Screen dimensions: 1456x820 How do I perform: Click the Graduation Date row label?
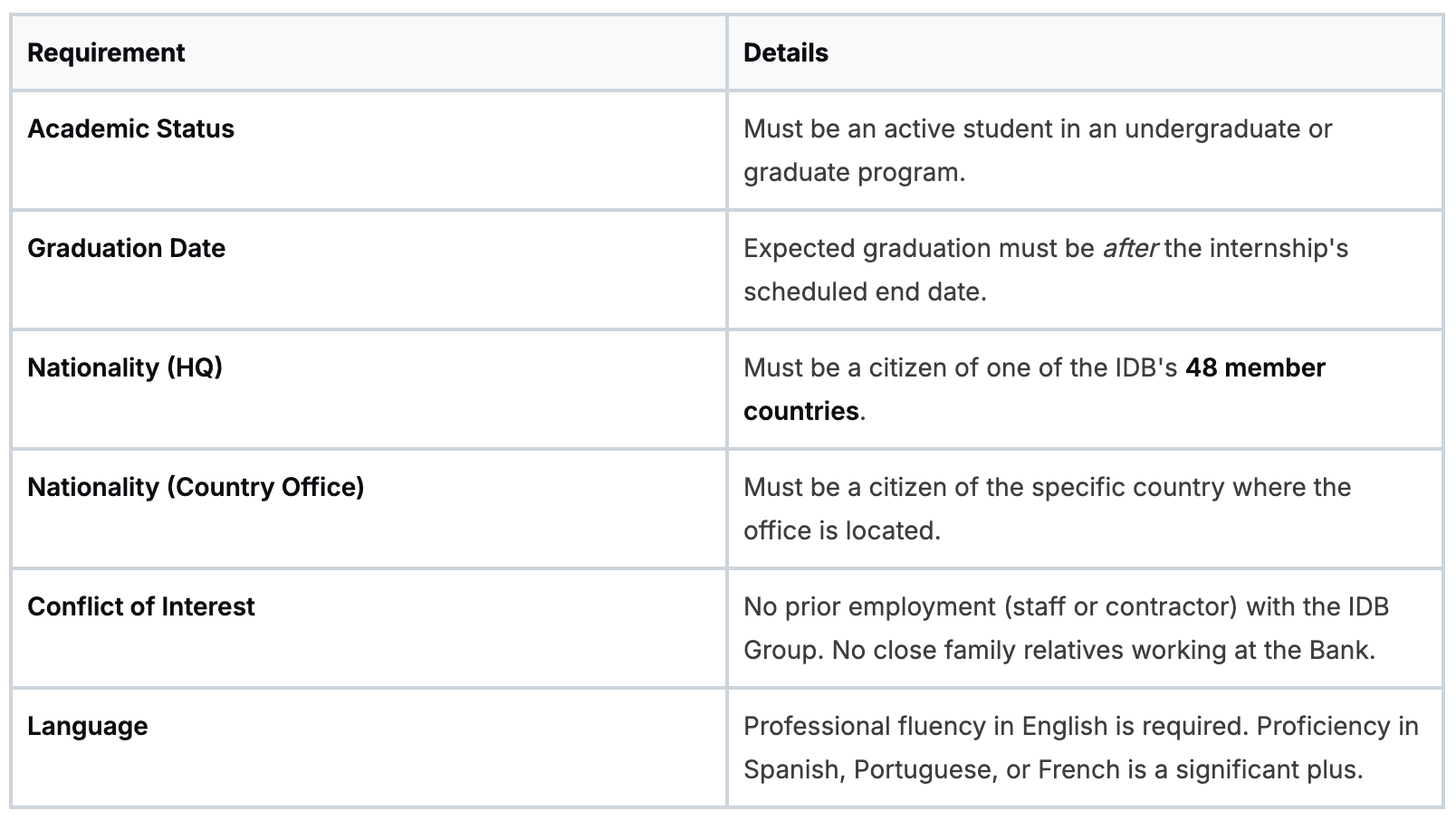pos(126,248)
